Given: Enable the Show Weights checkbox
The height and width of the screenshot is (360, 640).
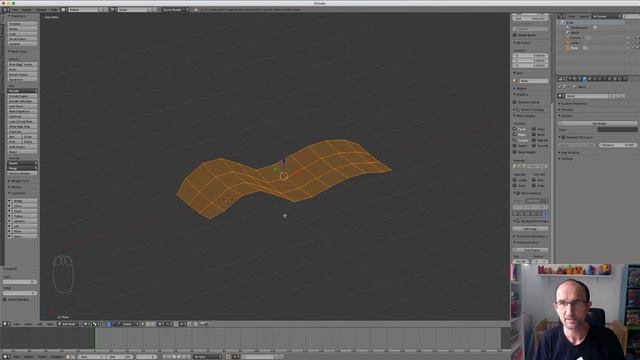Looking at the screenshot, I should [x=515, y=152].
